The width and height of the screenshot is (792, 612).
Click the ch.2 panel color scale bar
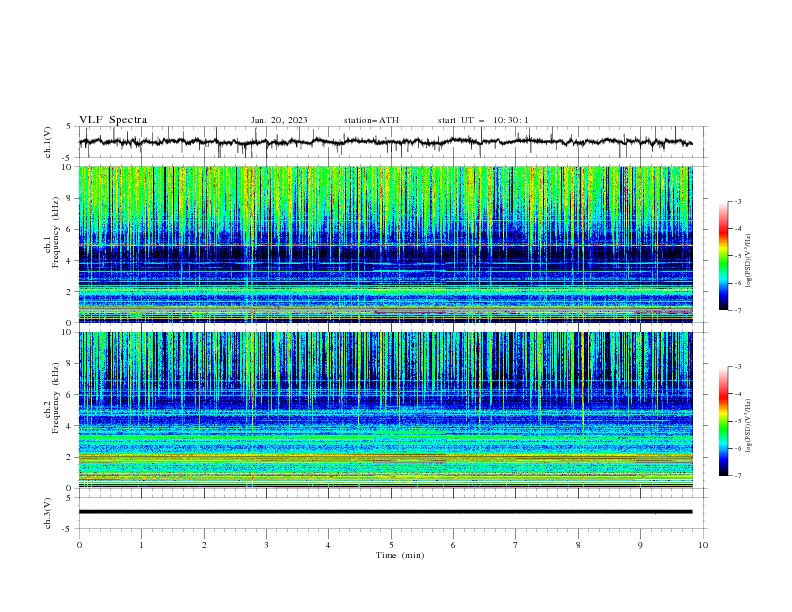(723, 421)
